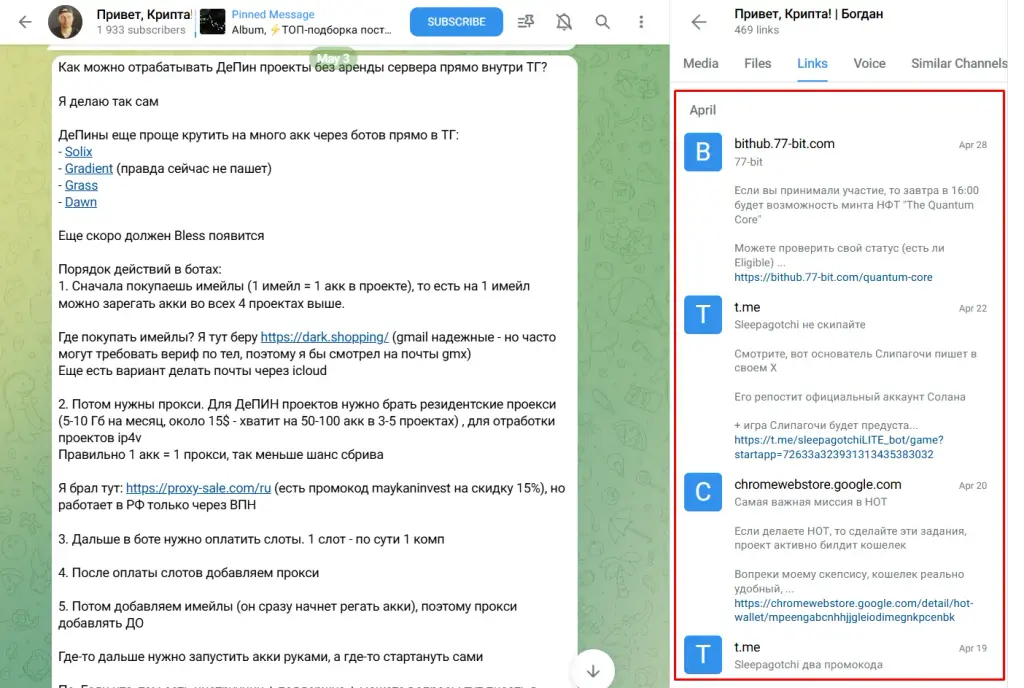Screen dimensions: 1024x688
Task: Click the Apr 20 date label
Action: pyautogui.click(x=972, y=486)
